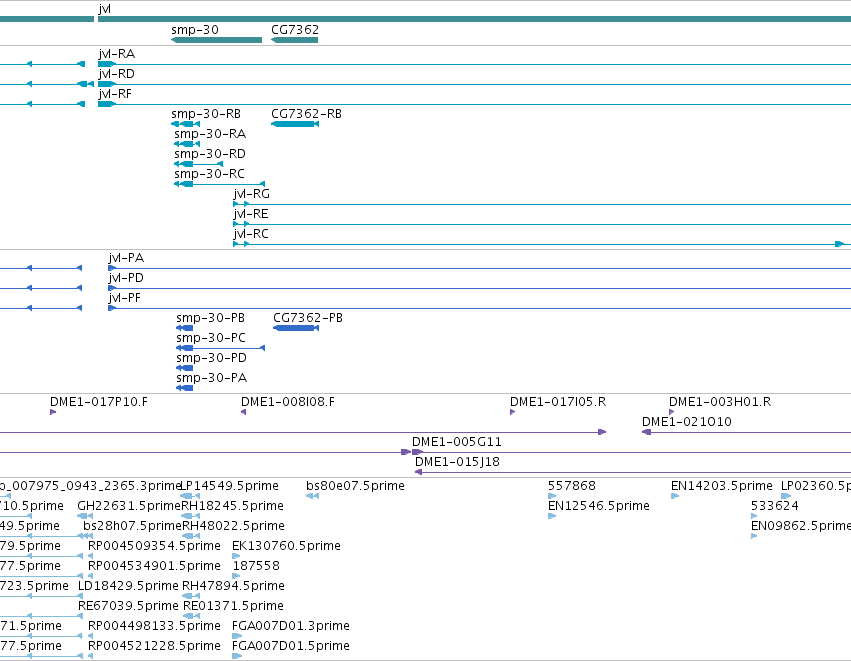
Task: Select the CG7362-RB transcript glyph
Action: [295, 124]
